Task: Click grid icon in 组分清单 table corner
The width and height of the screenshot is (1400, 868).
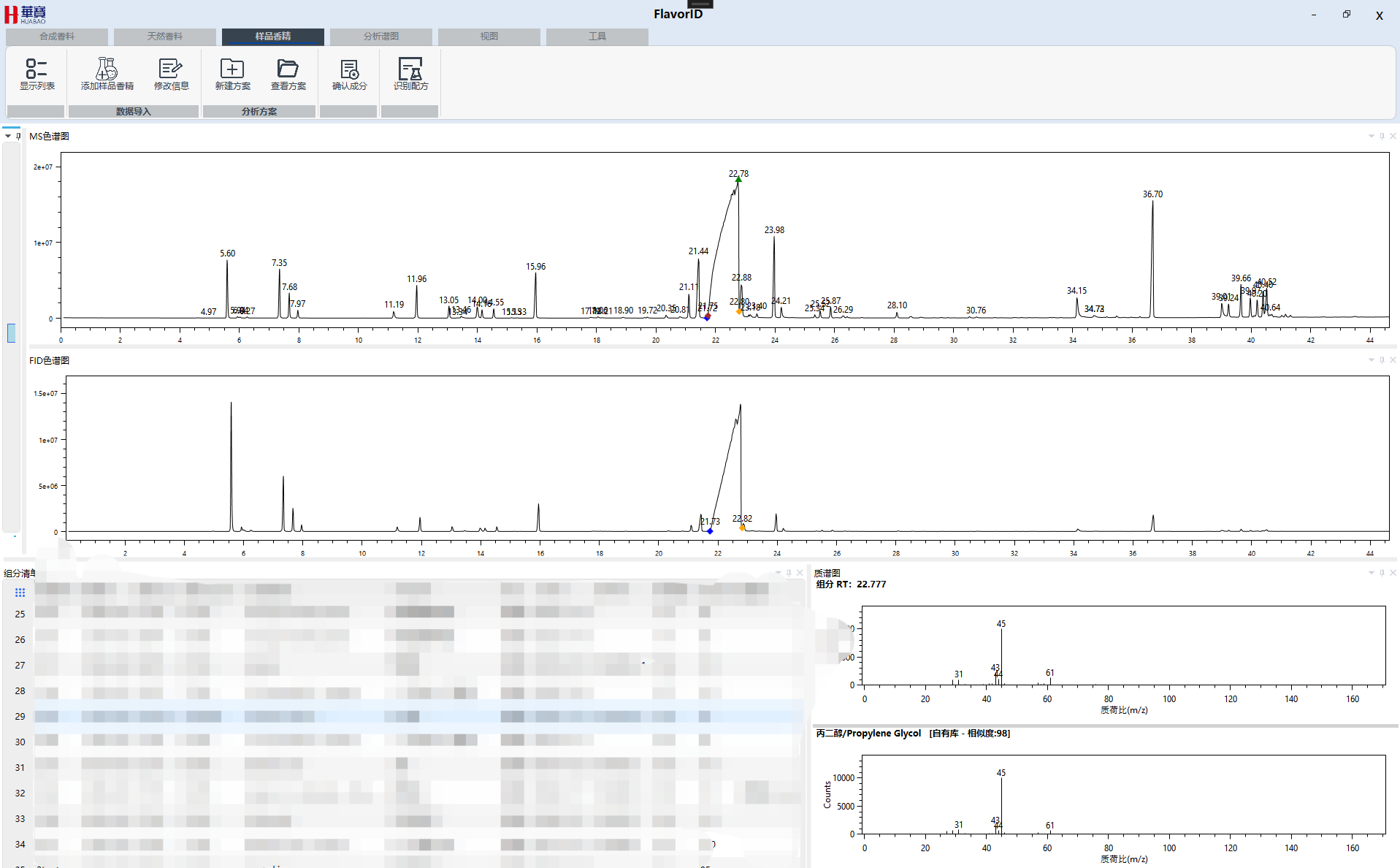Action: point(20,593)
